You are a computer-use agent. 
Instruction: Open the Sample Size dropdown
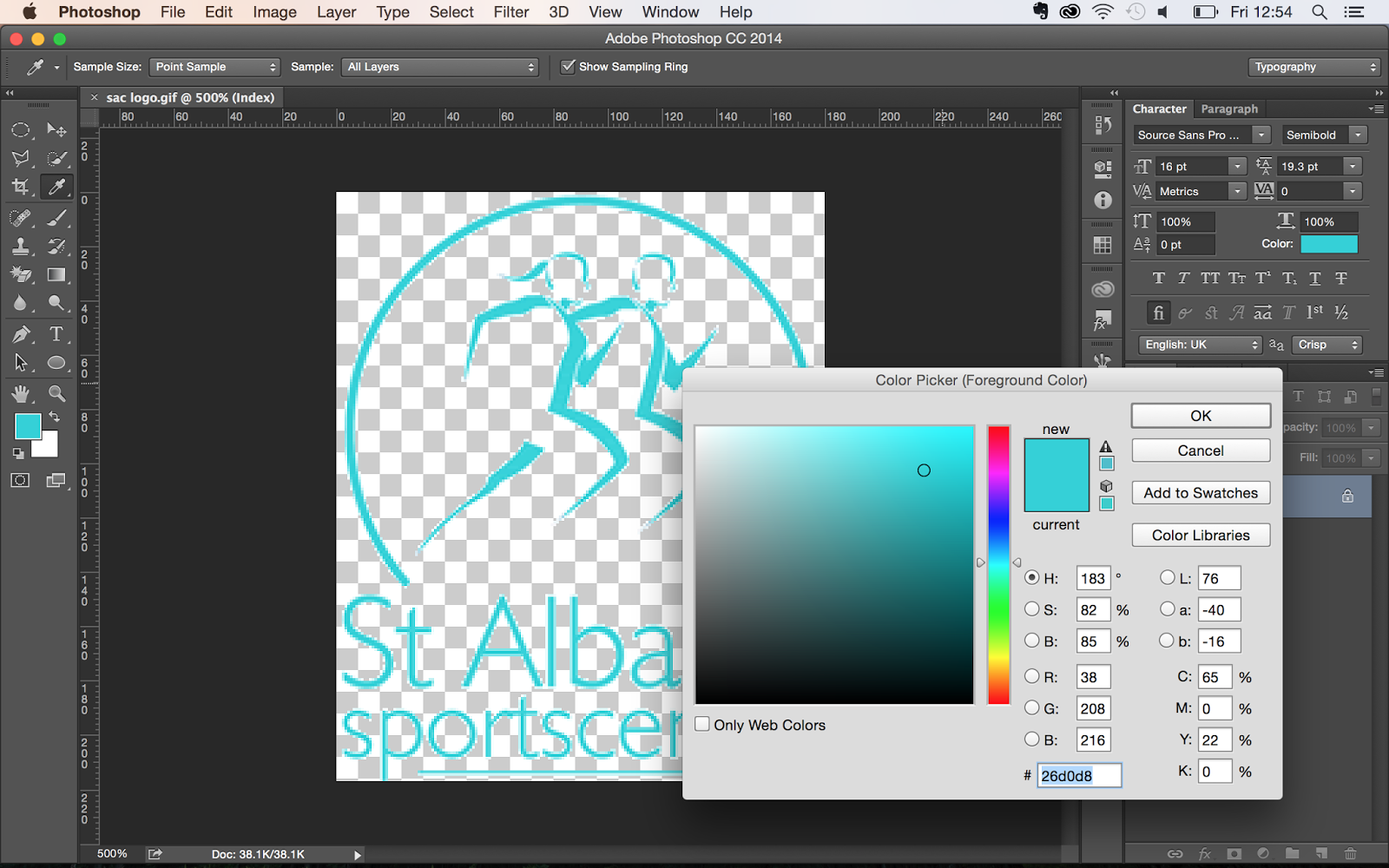point(215,67)
